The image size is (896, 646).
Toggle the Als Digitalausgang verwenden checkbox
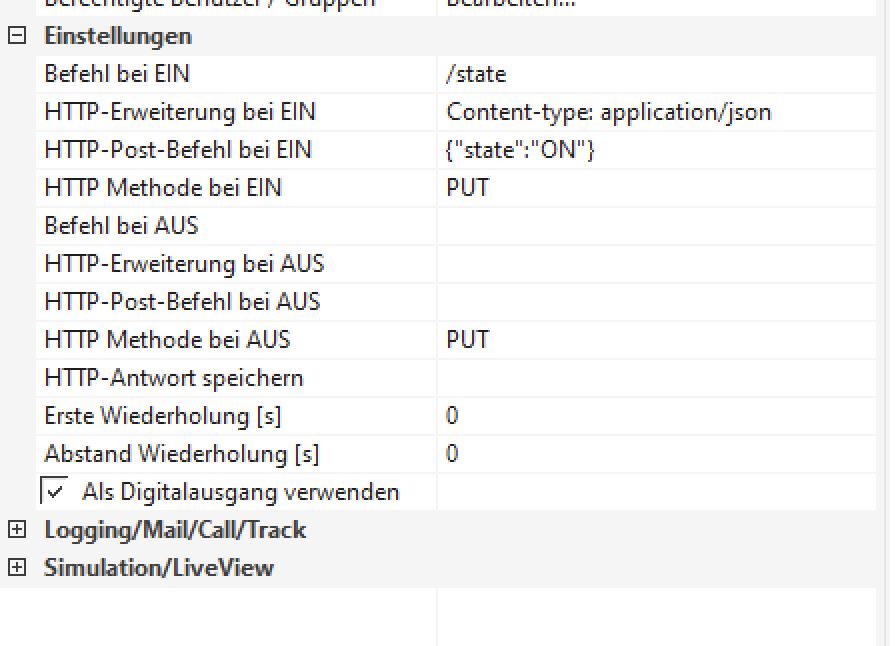tap(53, 491)
